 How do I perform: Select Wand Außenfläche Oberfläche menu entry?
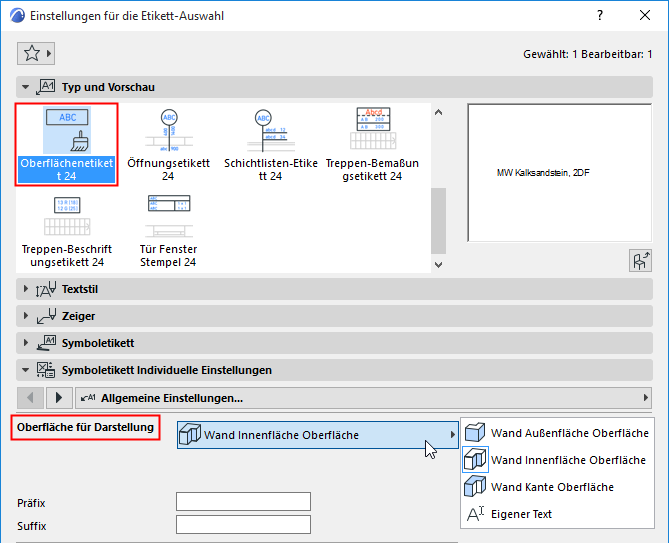tap(557, 433)
